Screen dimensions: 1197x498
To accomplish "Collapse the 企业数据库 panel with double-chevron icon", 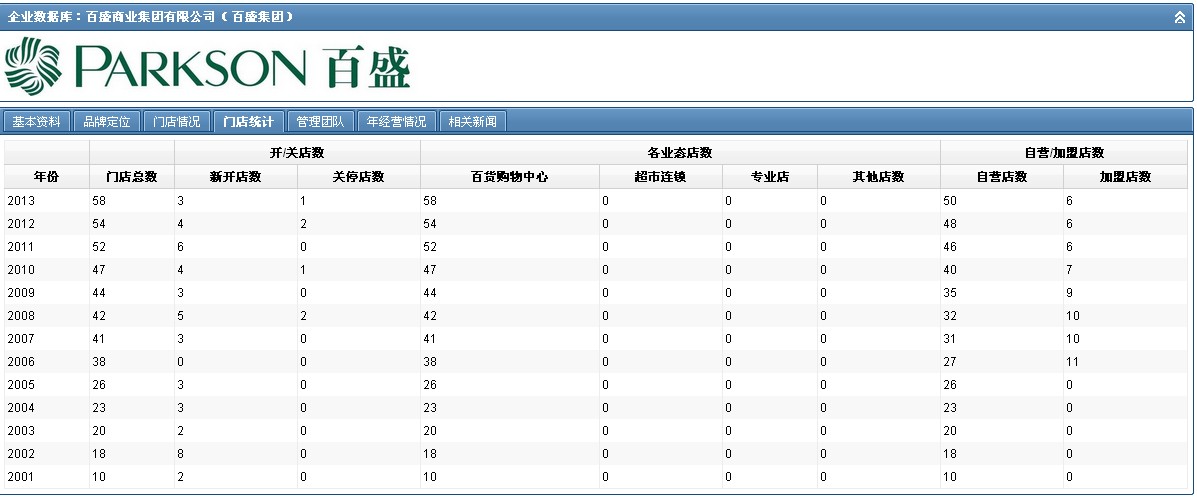I will [x=1179, y=17].
